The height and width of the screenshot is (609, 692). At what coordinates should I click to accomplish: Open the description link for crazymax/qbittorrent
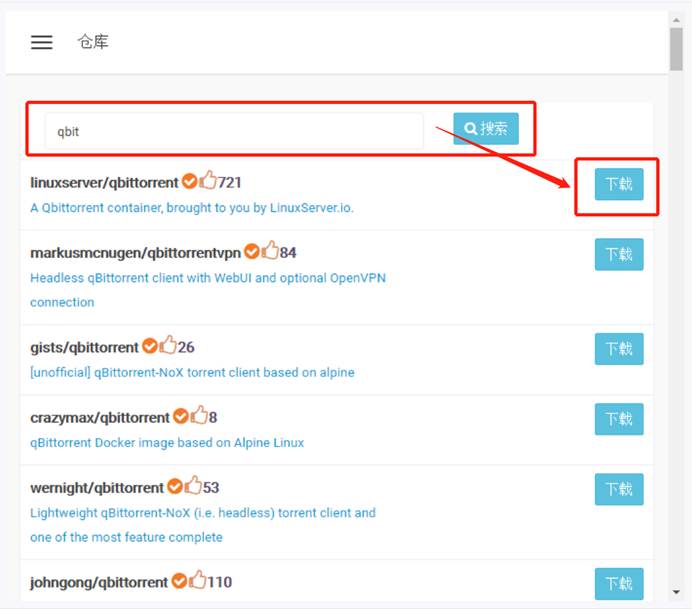[167, 443]
